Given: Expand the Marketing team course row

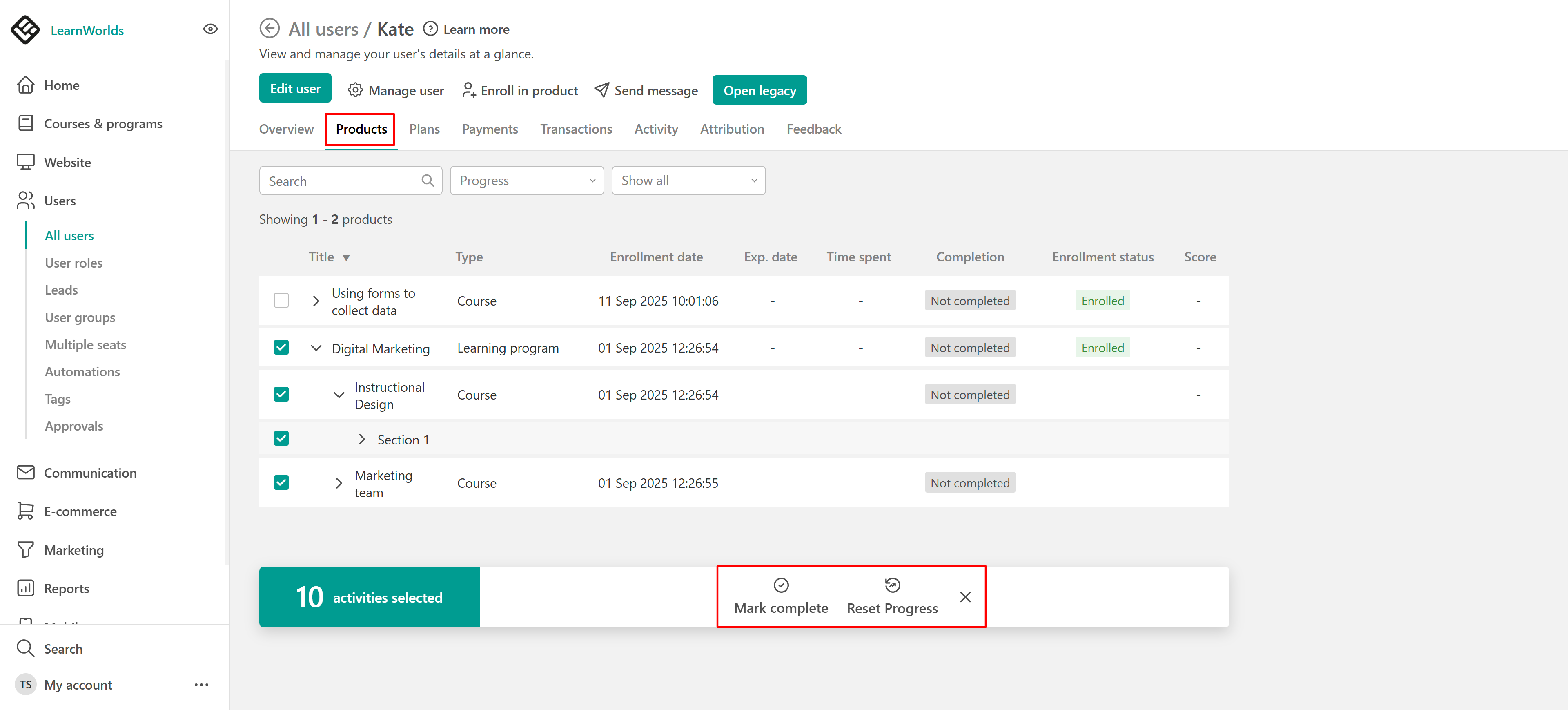Looking at the screenshot, I should click(339, 484).
